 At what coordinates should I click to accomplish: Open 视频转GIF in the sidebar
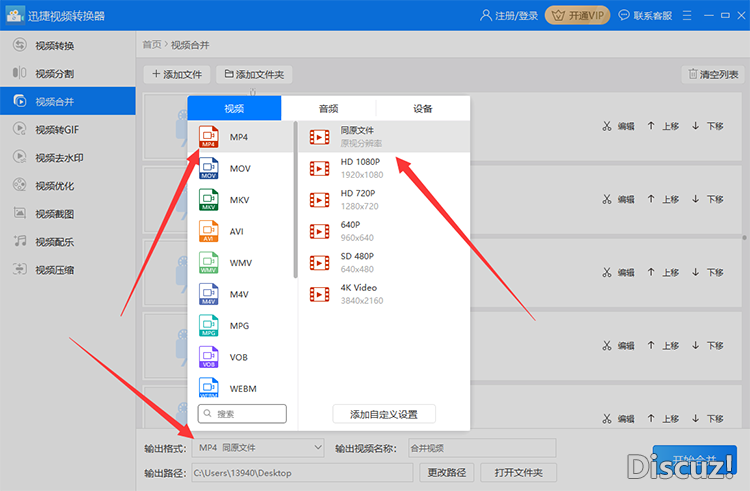(67, 129)
